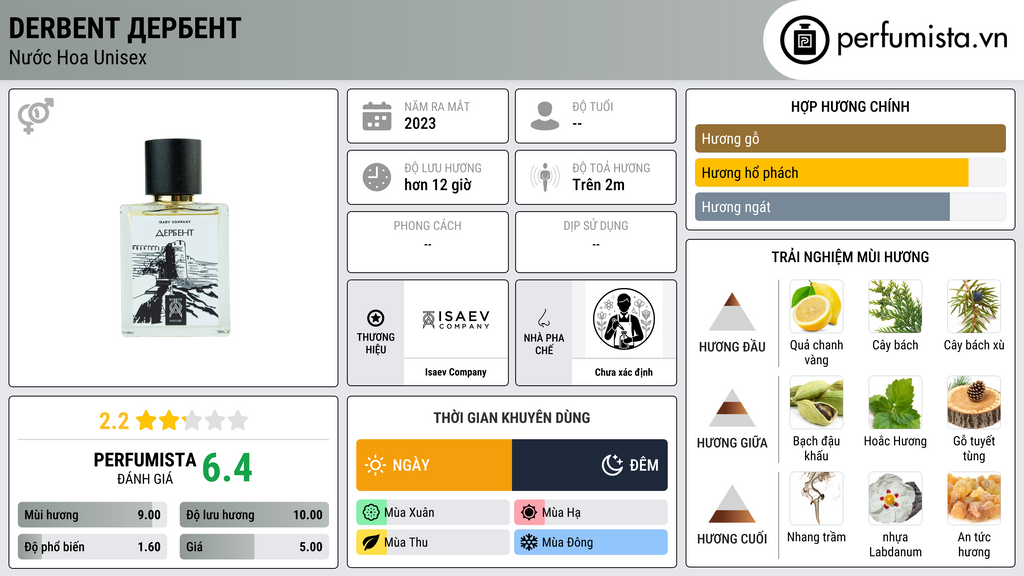Select the Ngày daytime segment

pos(434,465)
